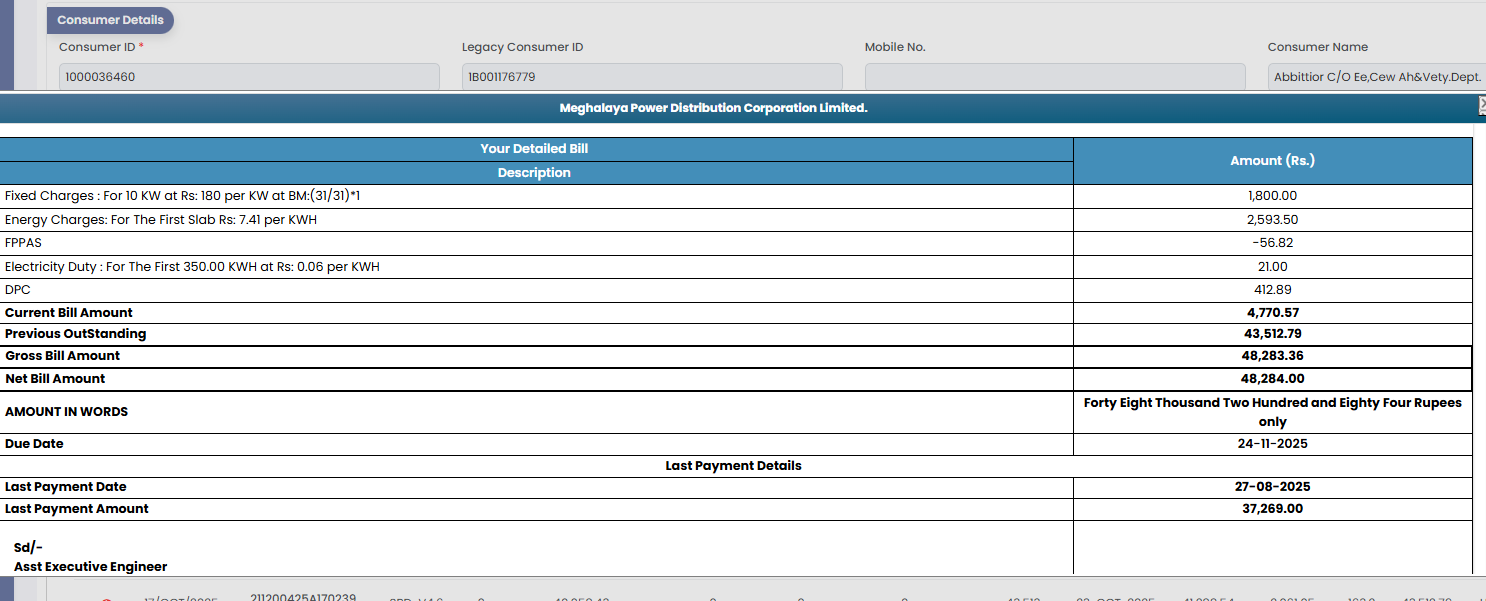Focus the Legacy Consumer ID field
Viewport: 1486px width, 601px height.
coord(651,77)
